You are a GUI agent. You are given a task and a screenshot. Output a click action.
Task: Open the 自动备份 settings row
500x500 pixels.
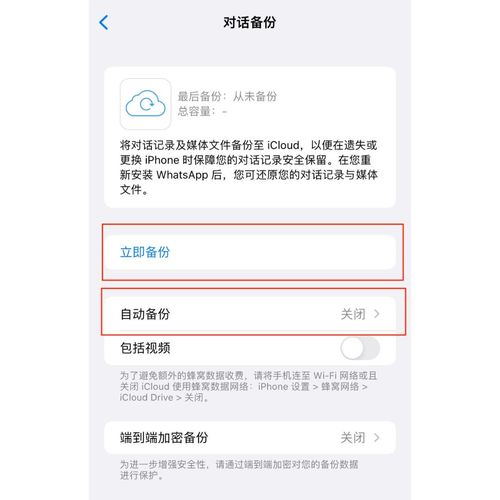coord(250,314)
